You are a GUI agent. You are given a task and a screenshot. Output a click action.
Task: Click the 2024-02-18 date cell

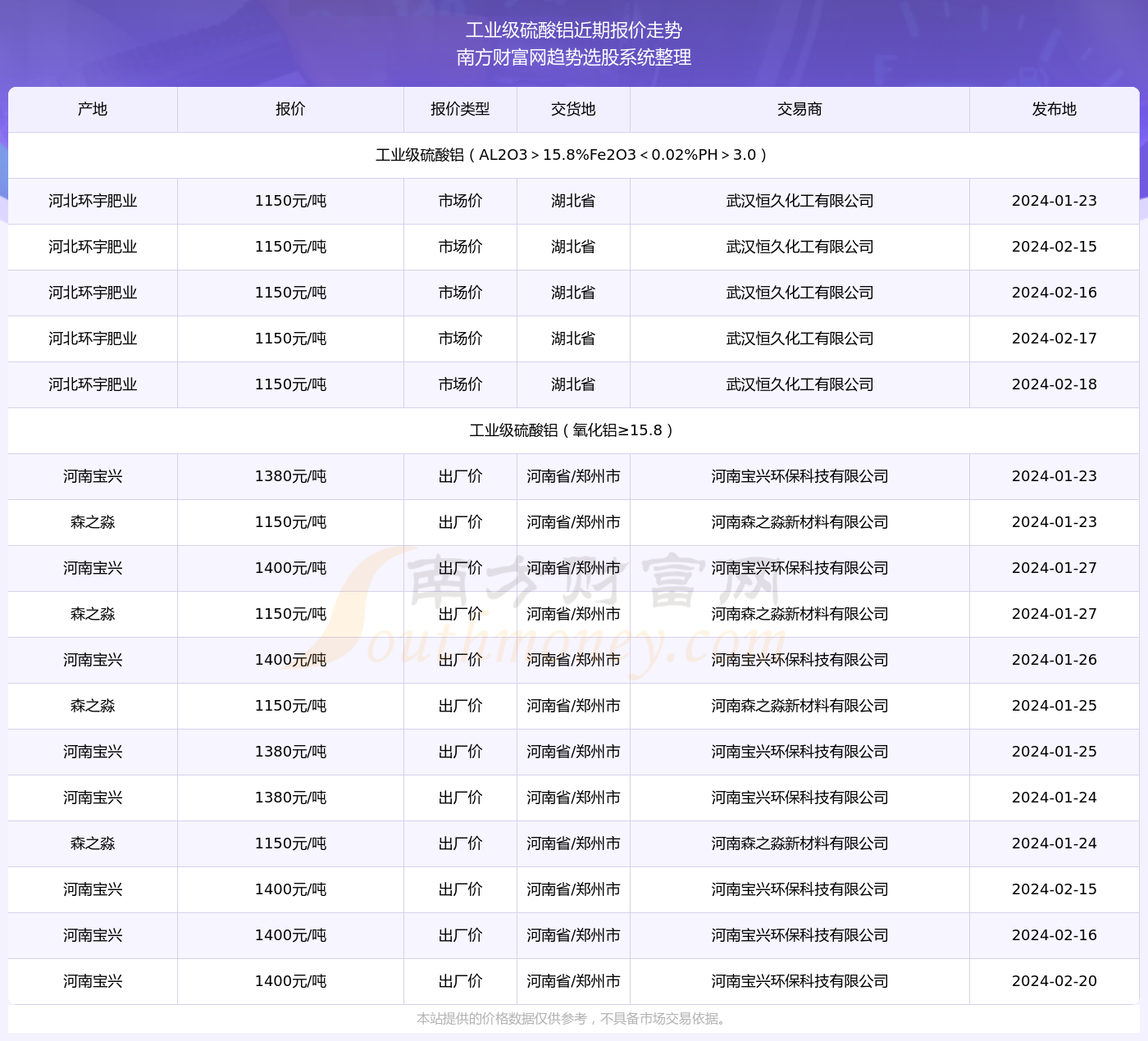pos(1055,384)
